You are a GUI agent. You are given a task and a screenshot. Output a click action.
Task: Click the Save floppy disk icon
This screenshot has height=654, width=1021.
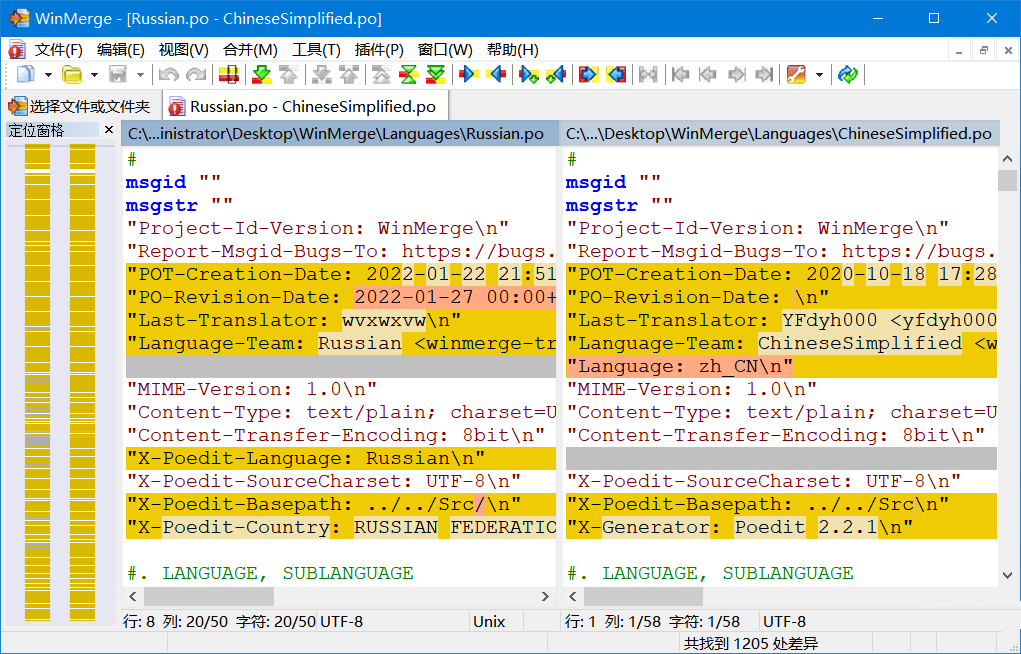tap(118, 75)
